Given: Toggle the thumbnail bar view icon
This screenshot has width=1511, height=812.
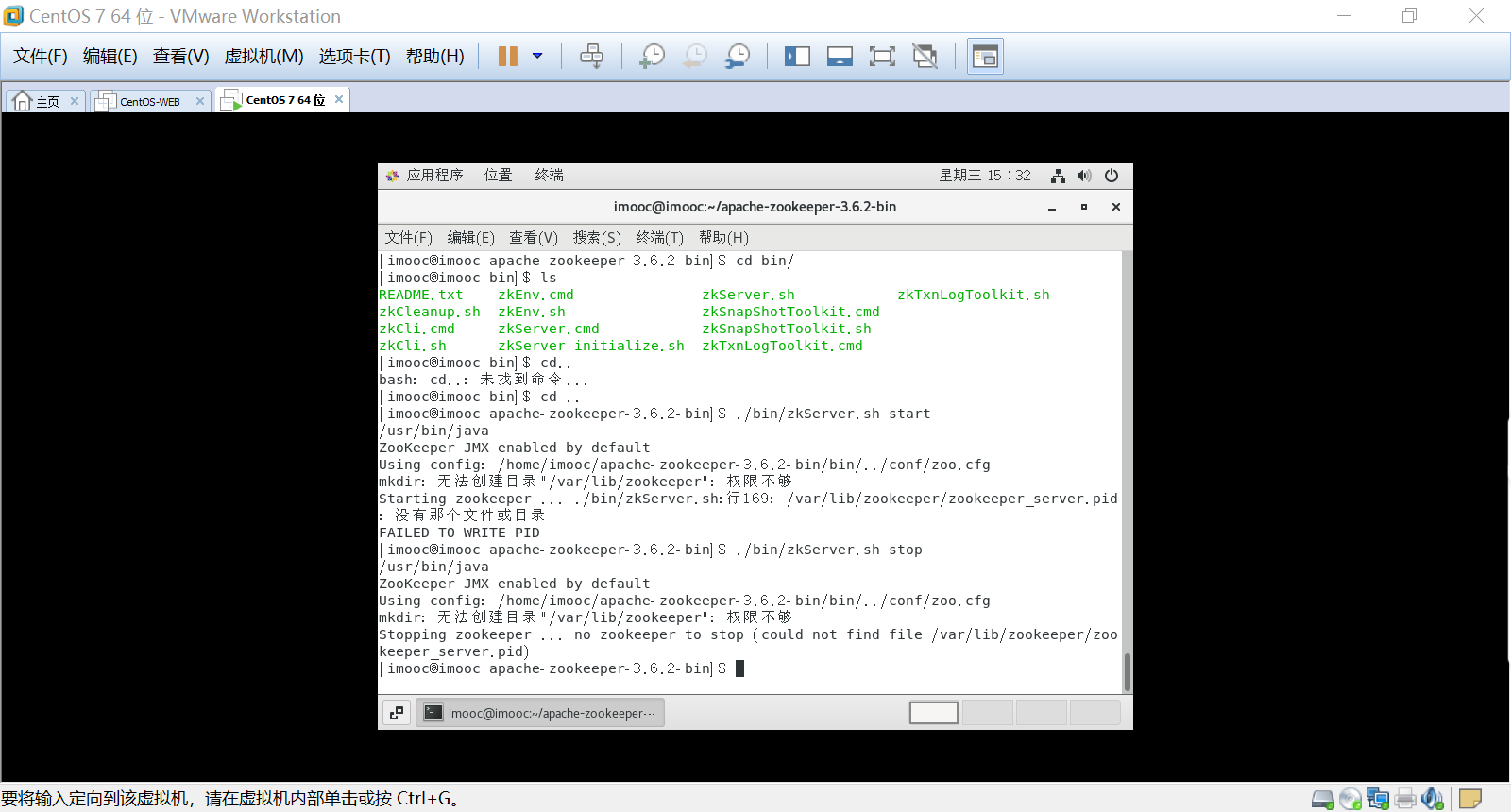Looking at the screenshot, I should coord(840,57).
